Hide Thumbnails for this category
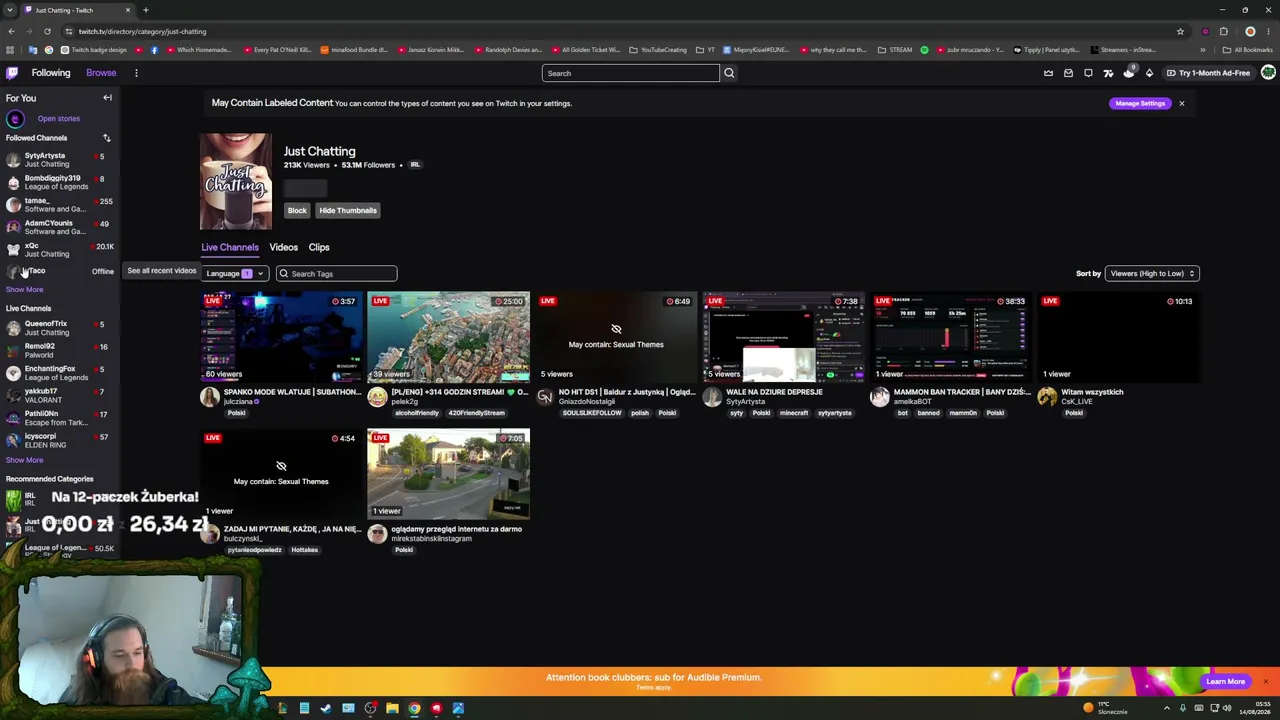Image resolution: width=1280 pixels, height=720 pixels. click(x=348, y=210)
